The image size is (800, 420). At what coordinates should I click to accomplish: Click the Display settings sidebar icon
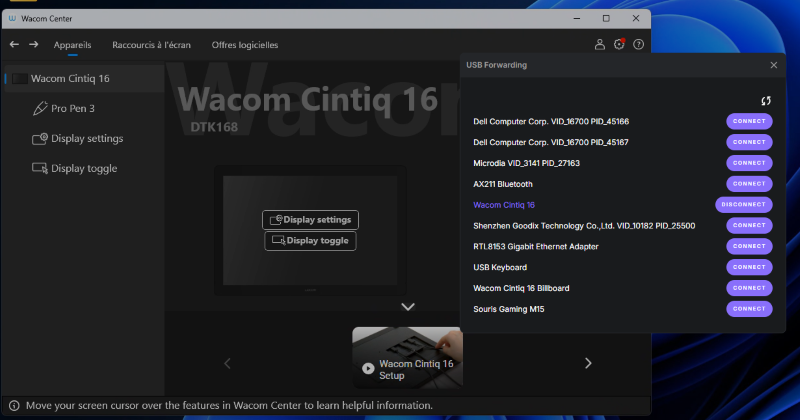coord(40,138)
